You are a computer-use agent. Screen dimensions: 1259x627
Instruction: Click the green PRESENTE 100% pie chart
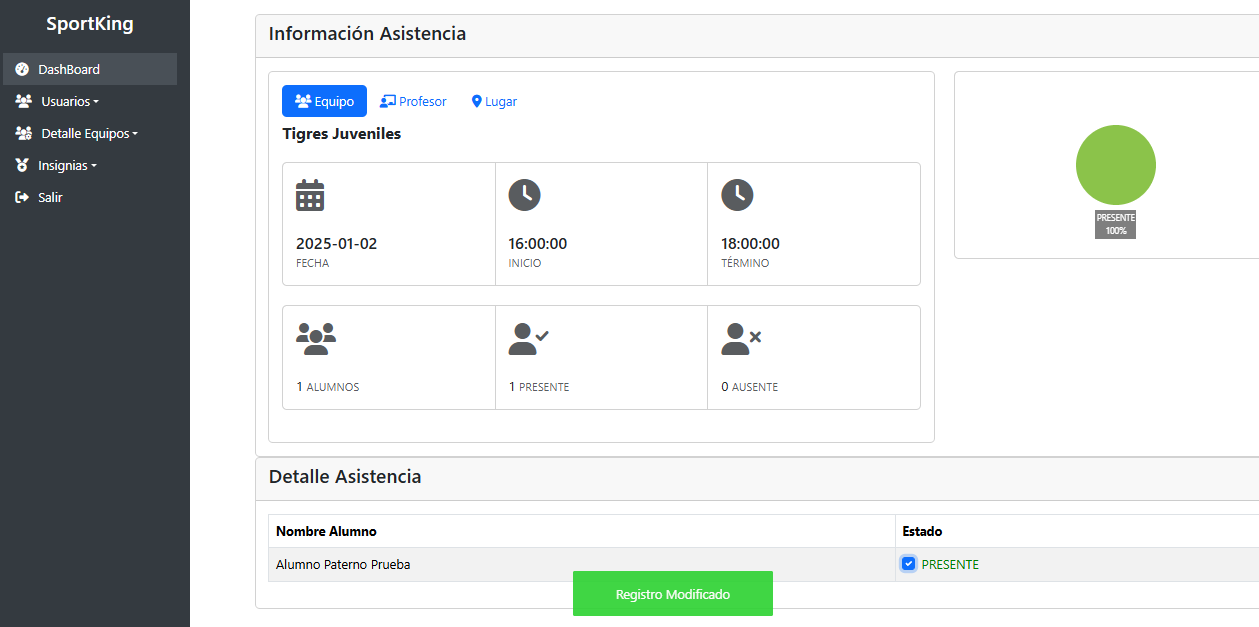tap(1115, 164)
